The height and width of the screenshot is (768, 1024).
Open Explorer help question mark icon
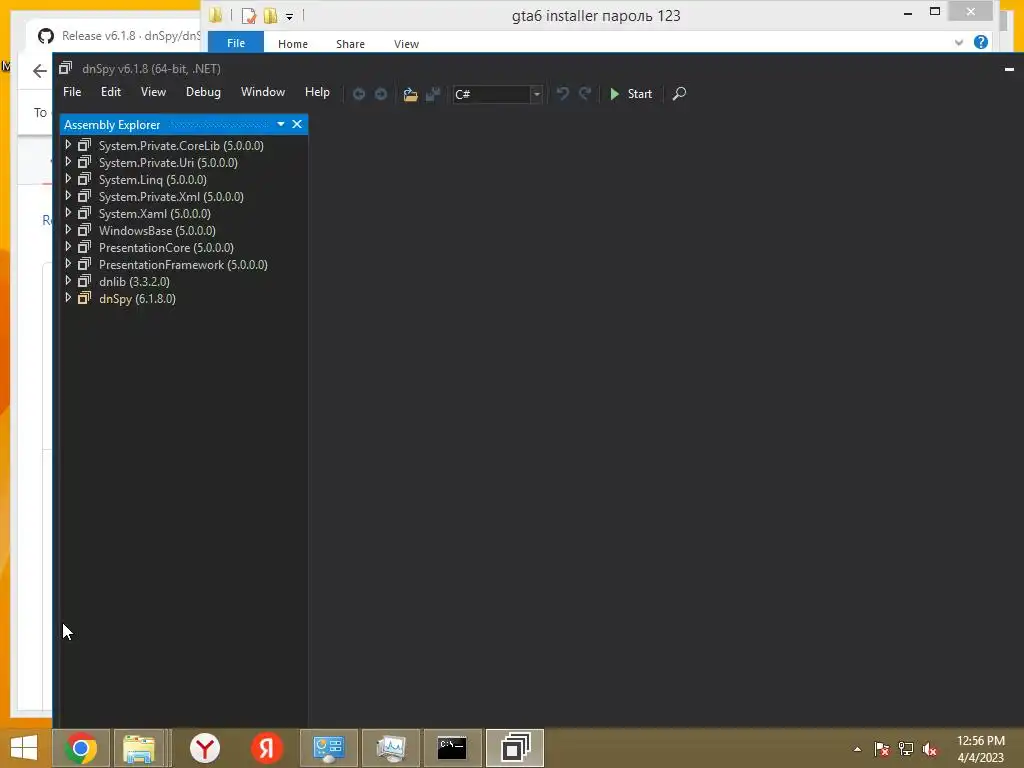980,42
